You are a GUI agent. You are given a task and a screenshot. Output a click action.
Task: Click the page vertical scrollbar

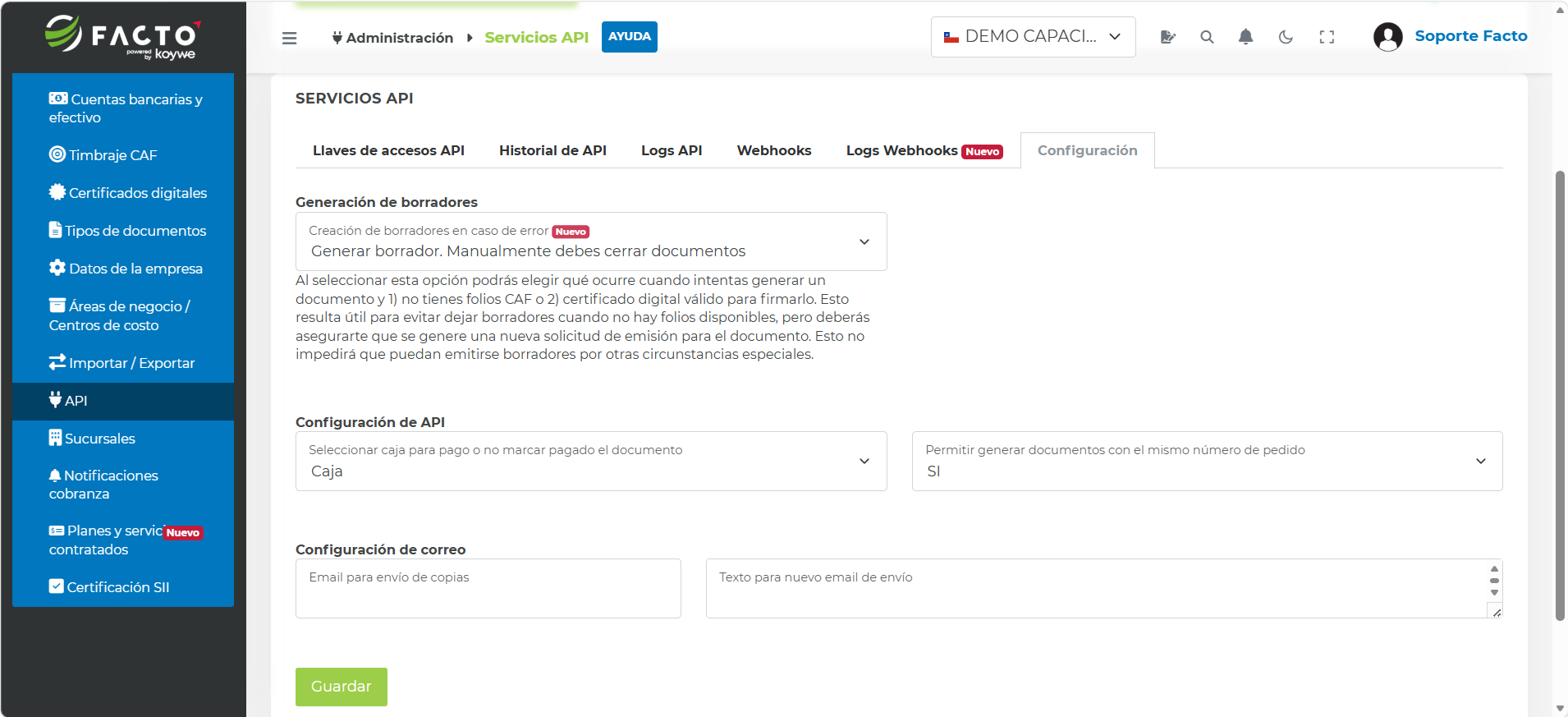[x=1560, y=394]
